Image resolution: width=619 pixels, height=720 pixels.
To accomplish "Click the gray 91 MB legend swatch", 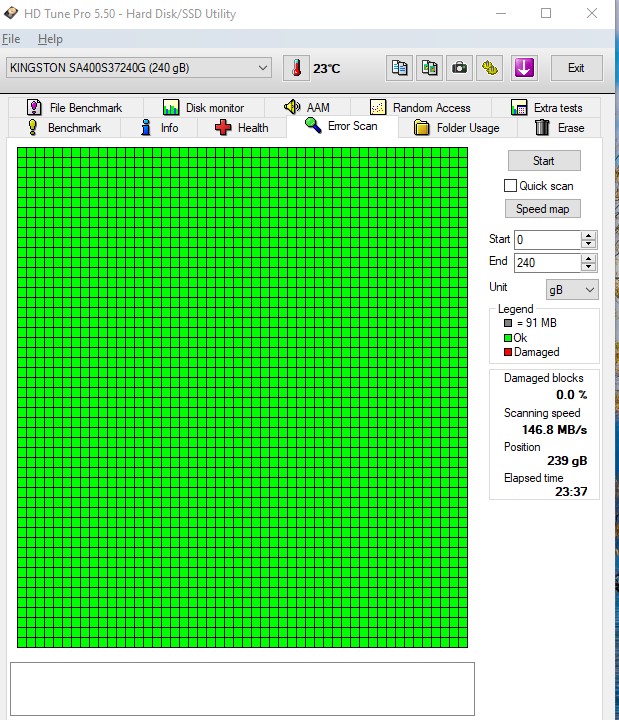I will pyautogui.click(x=508, y=323).
